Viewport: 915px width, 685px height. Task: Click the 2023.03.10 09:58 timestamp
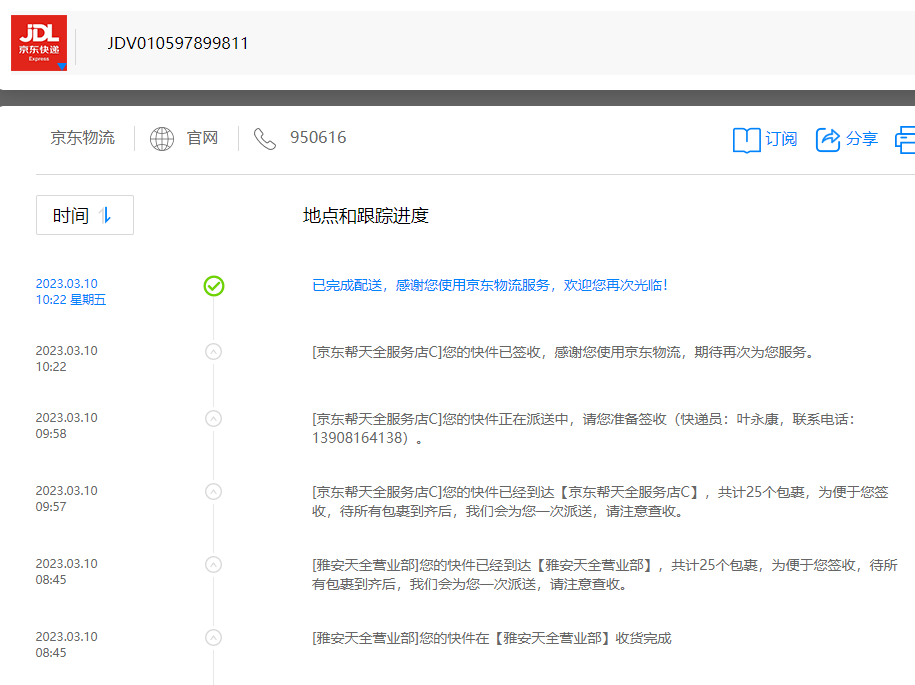point(67,426)
